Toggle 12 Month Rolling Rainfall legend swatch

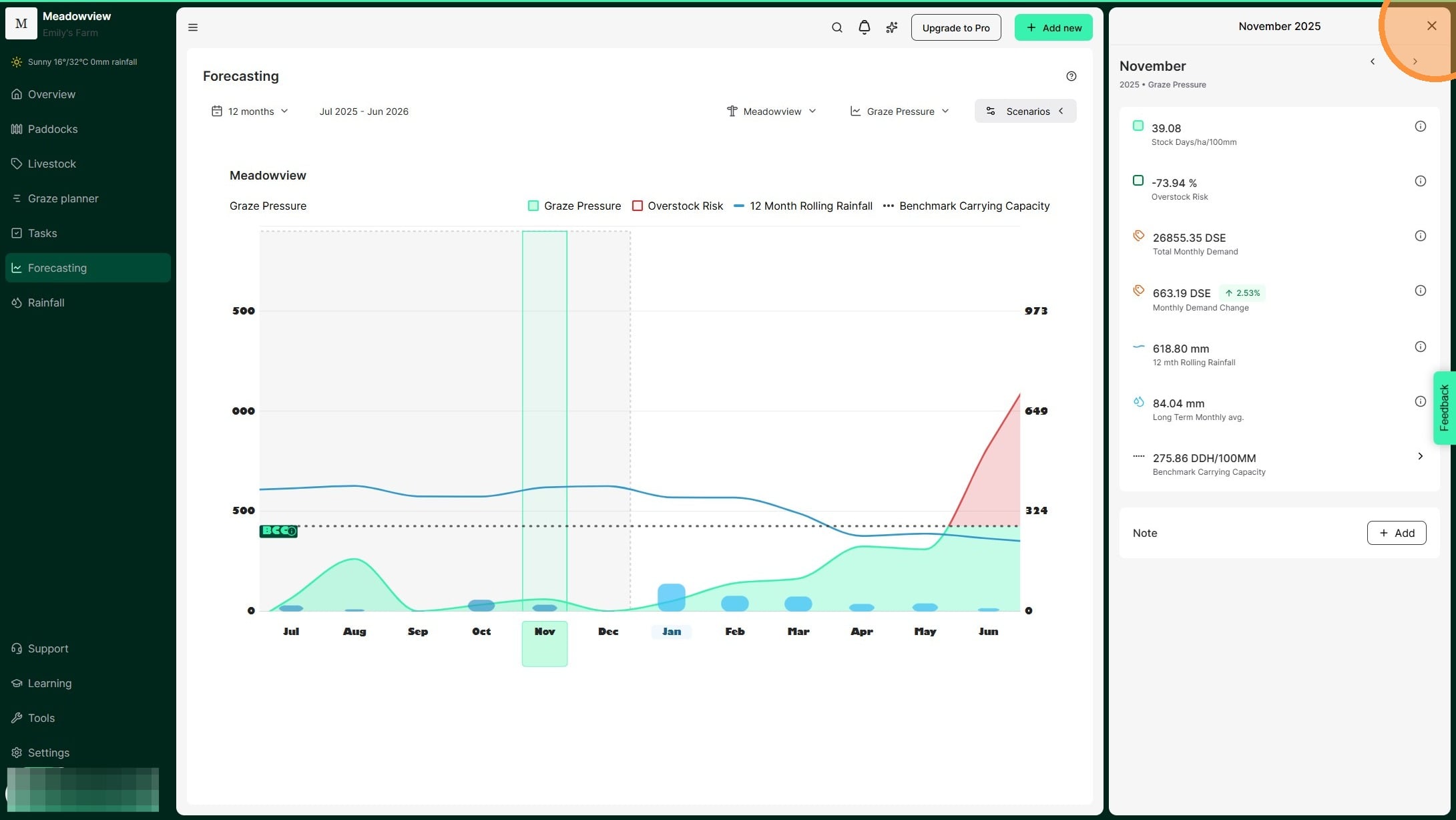[x=739, y=206]
